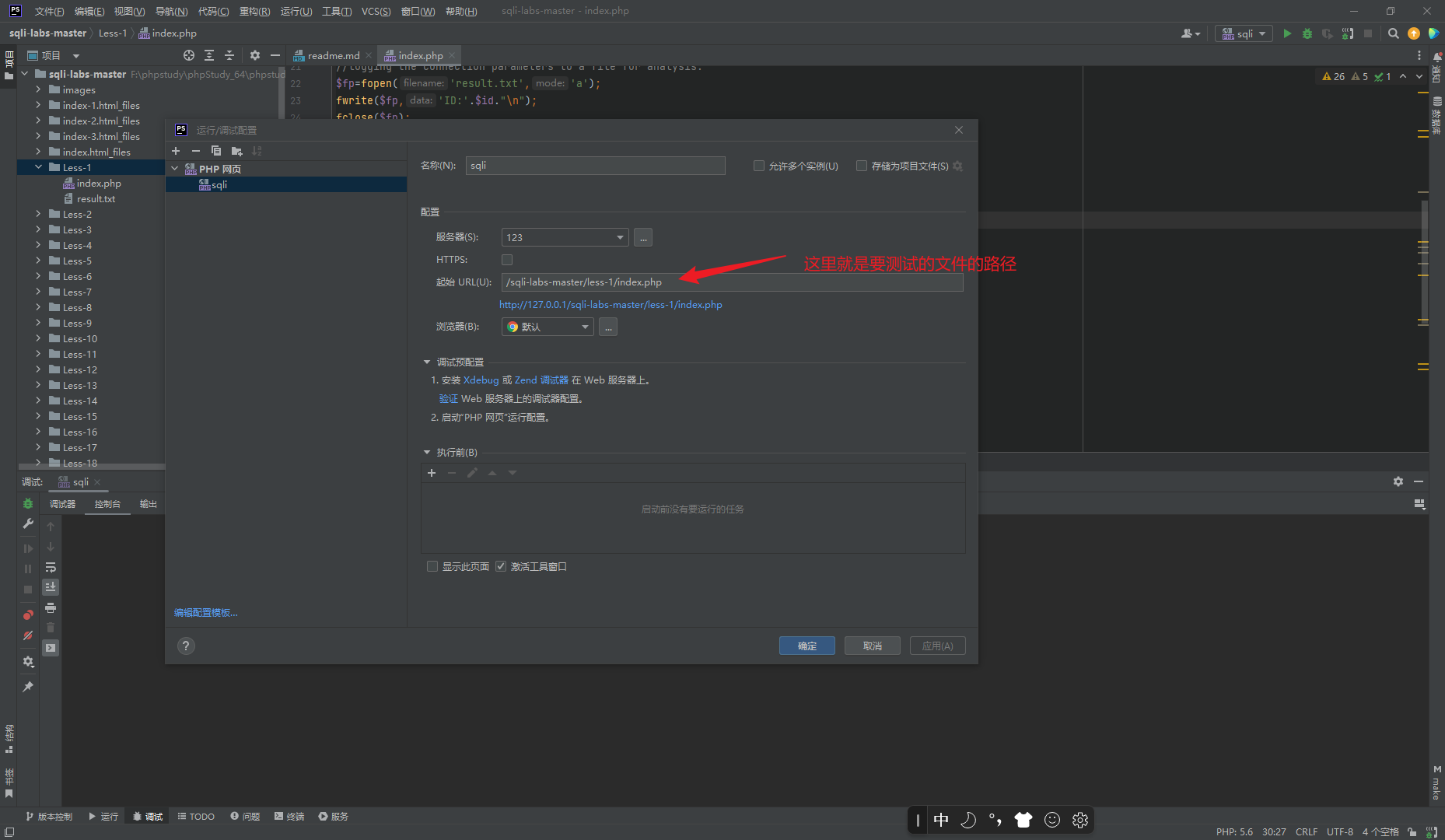1445x840 pixels.
Task: Click the add new configuration plus icon
Action: point(176,151)
